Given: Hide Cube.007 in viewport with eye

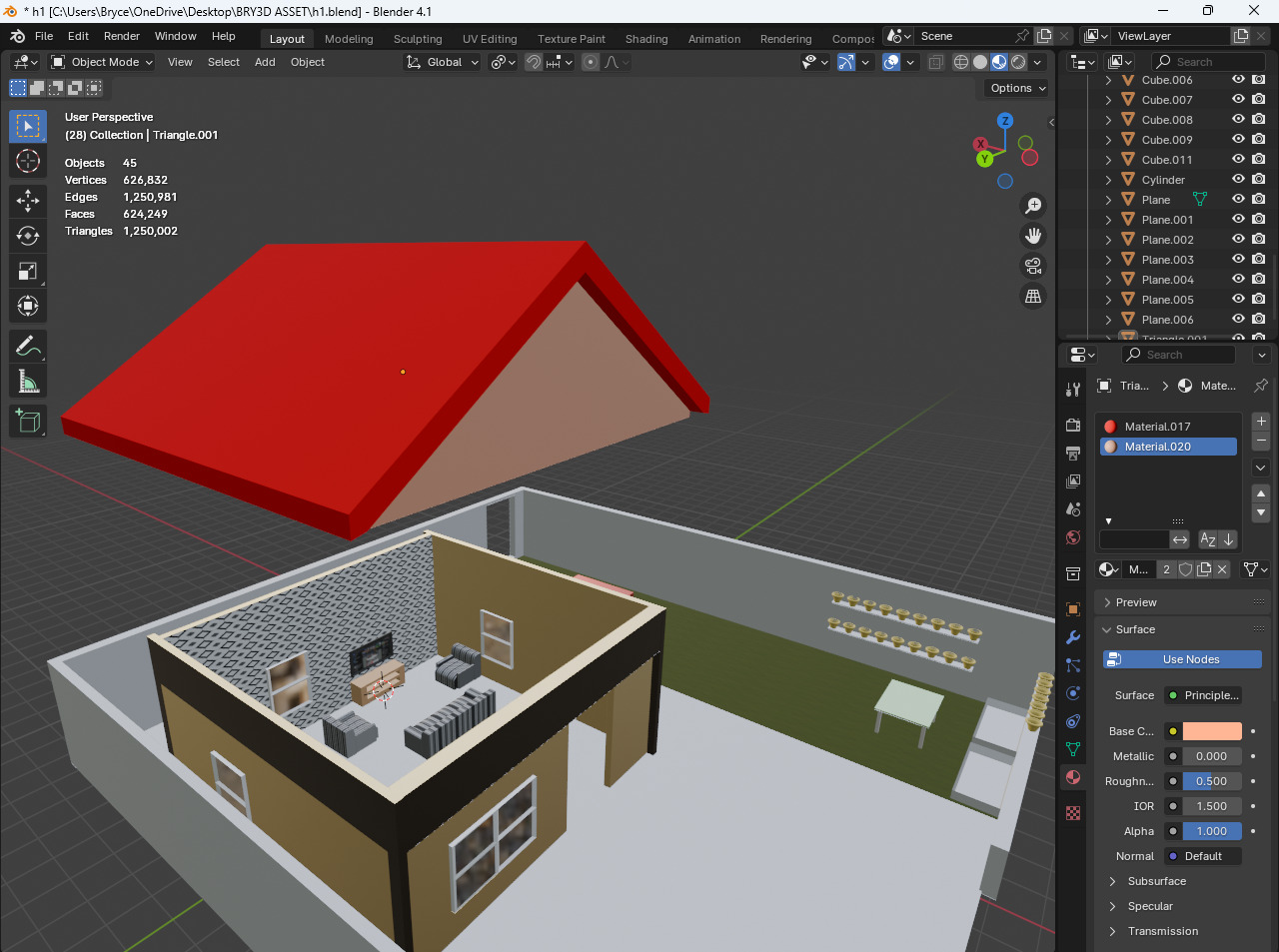Looking at the screenshot, I should point(1238,100).
